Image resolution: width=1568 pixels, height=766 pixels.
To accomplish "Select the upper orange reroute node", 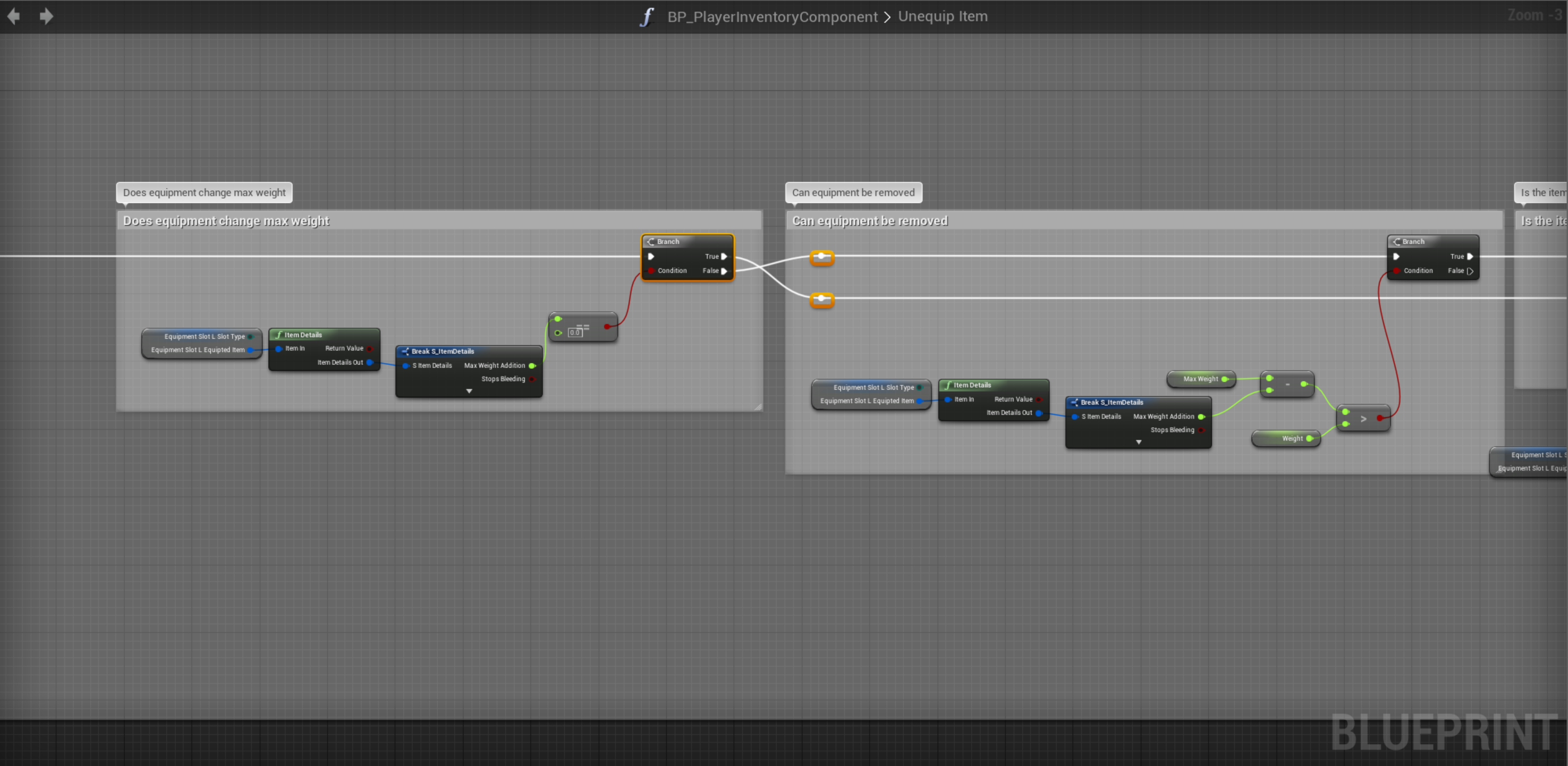I will 822,257.
